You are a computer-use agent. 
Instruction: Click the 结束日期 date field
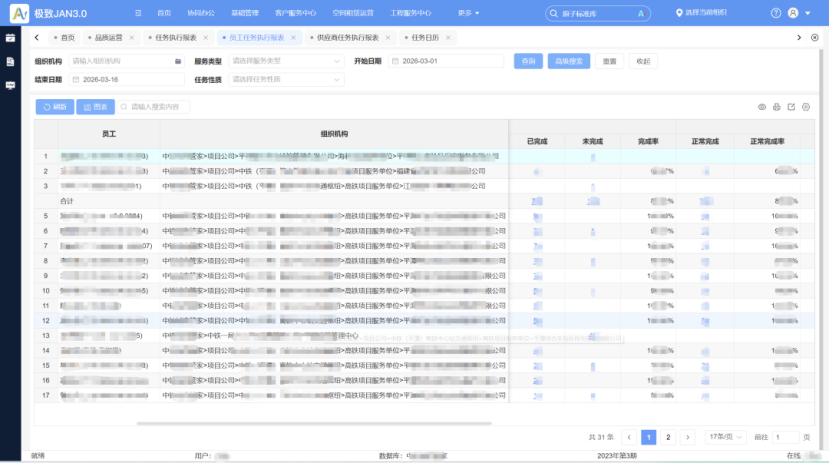pyautogui.click(x=127, y=79)
